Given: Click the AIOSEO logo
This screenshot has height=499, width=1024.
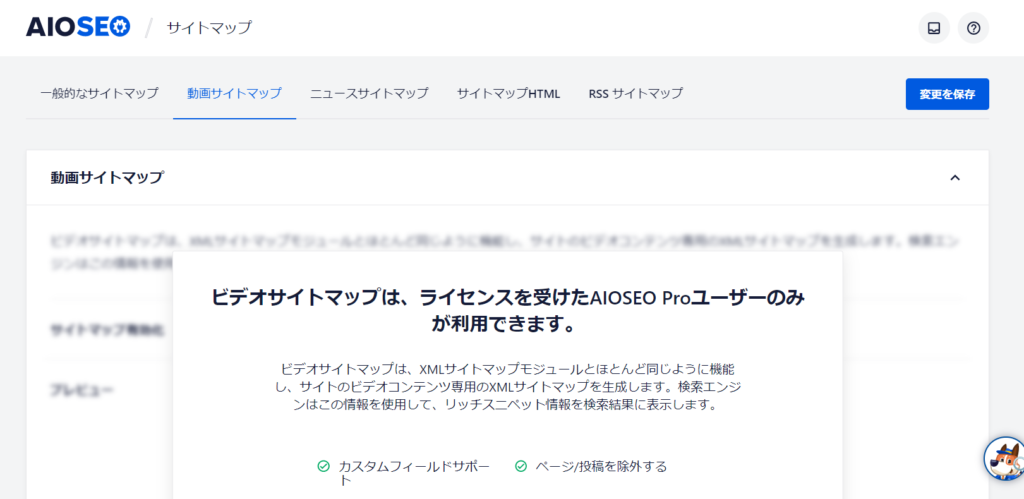Looking at the screenshot, I should pyautogui.click(x=75, y=27).
